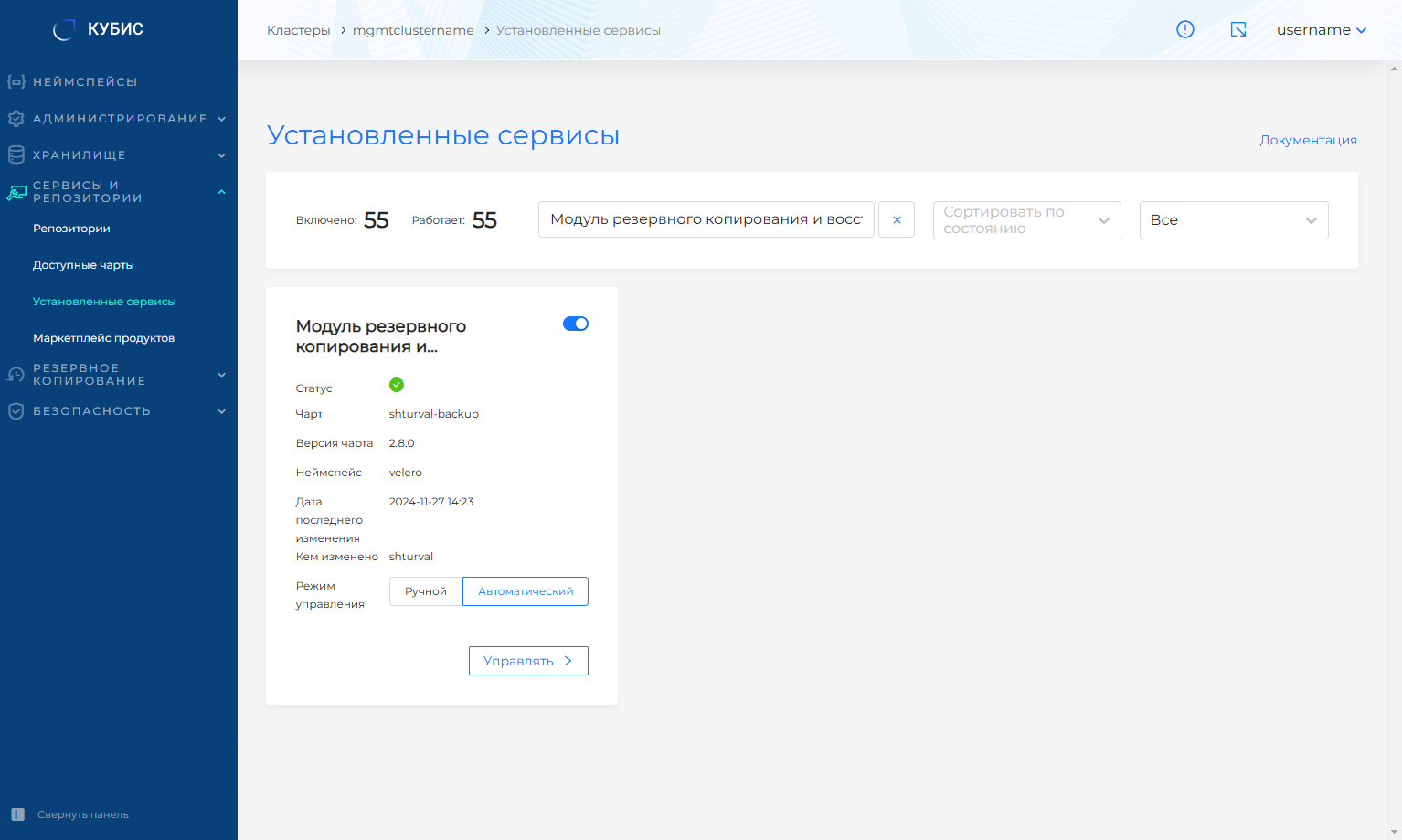The image size is (1402, 840).
Task: Open the Документация link
Action: 1308,140
